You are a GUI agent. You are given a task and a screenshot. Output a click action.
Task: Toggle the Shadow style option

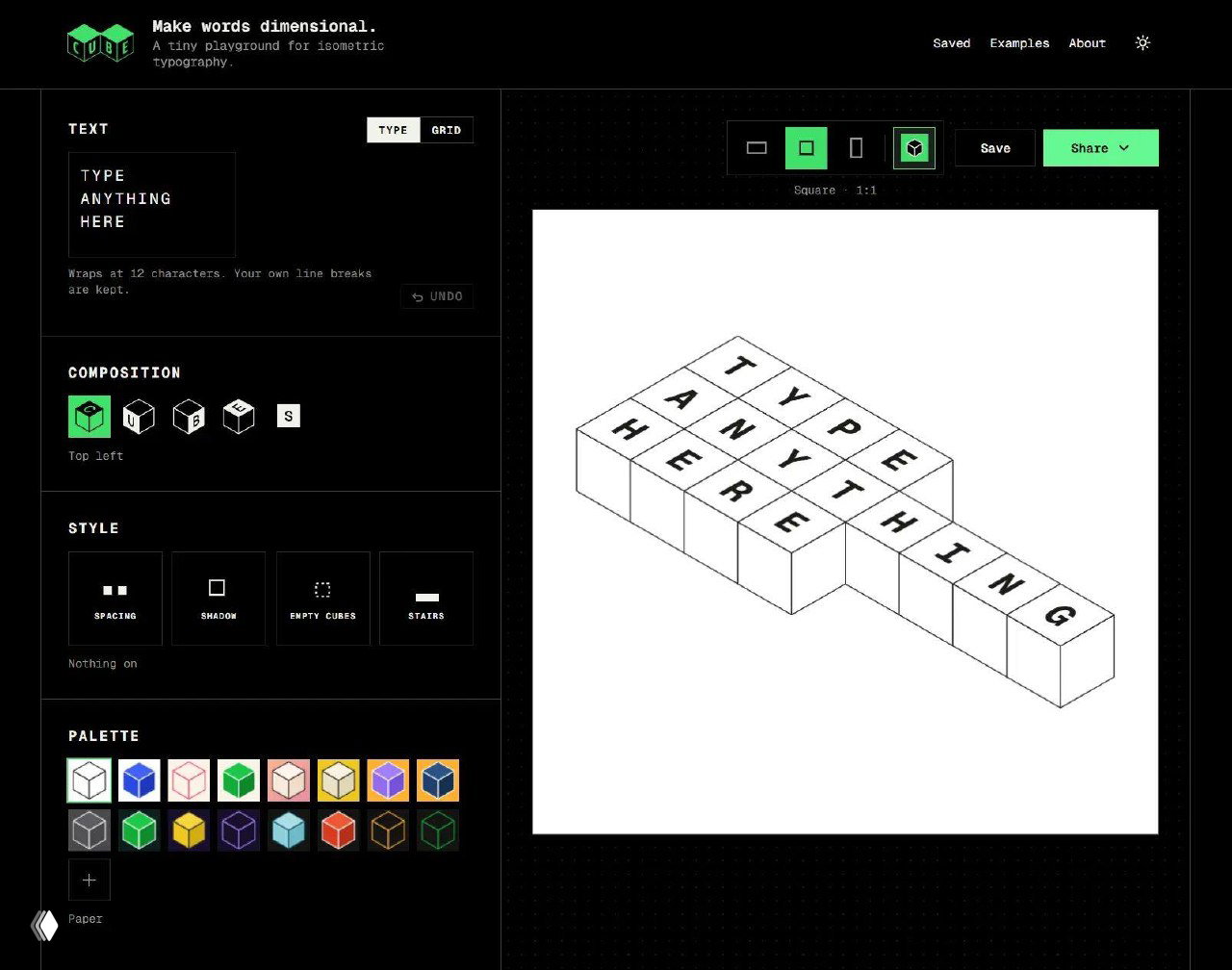pos(218,599)
